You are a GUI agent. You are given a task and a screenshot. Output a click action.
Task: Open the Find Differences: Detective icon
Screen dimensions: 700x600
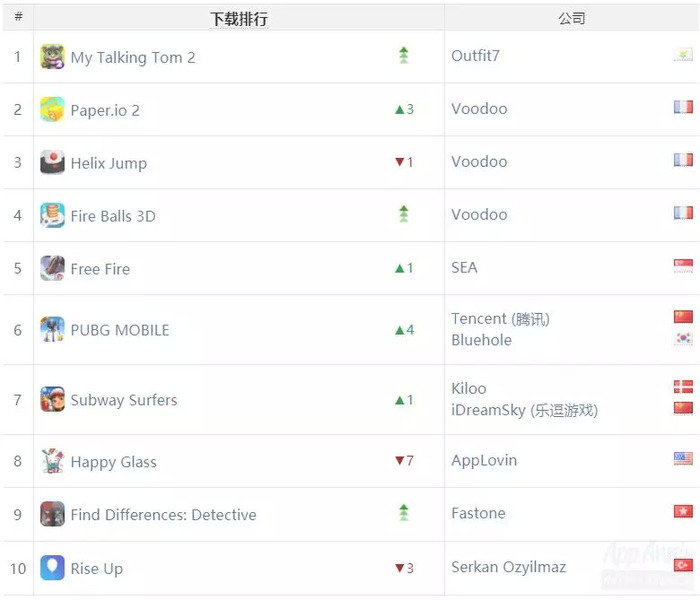52,514
